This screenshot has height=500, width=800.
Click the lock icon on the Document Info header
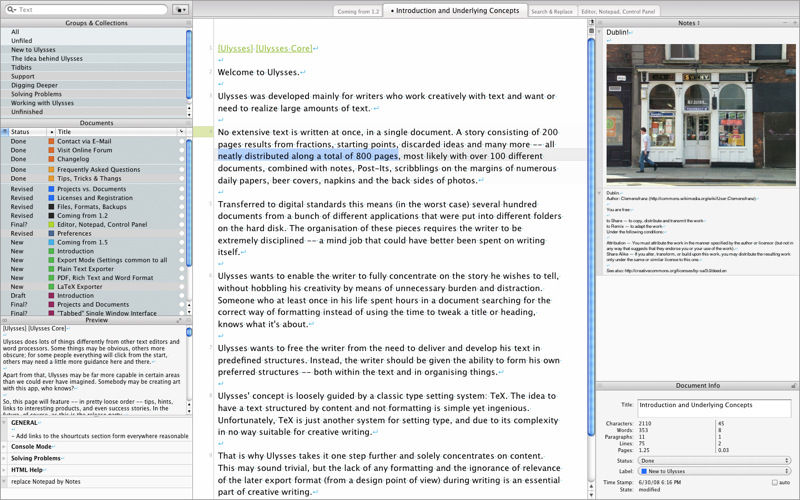794,386
